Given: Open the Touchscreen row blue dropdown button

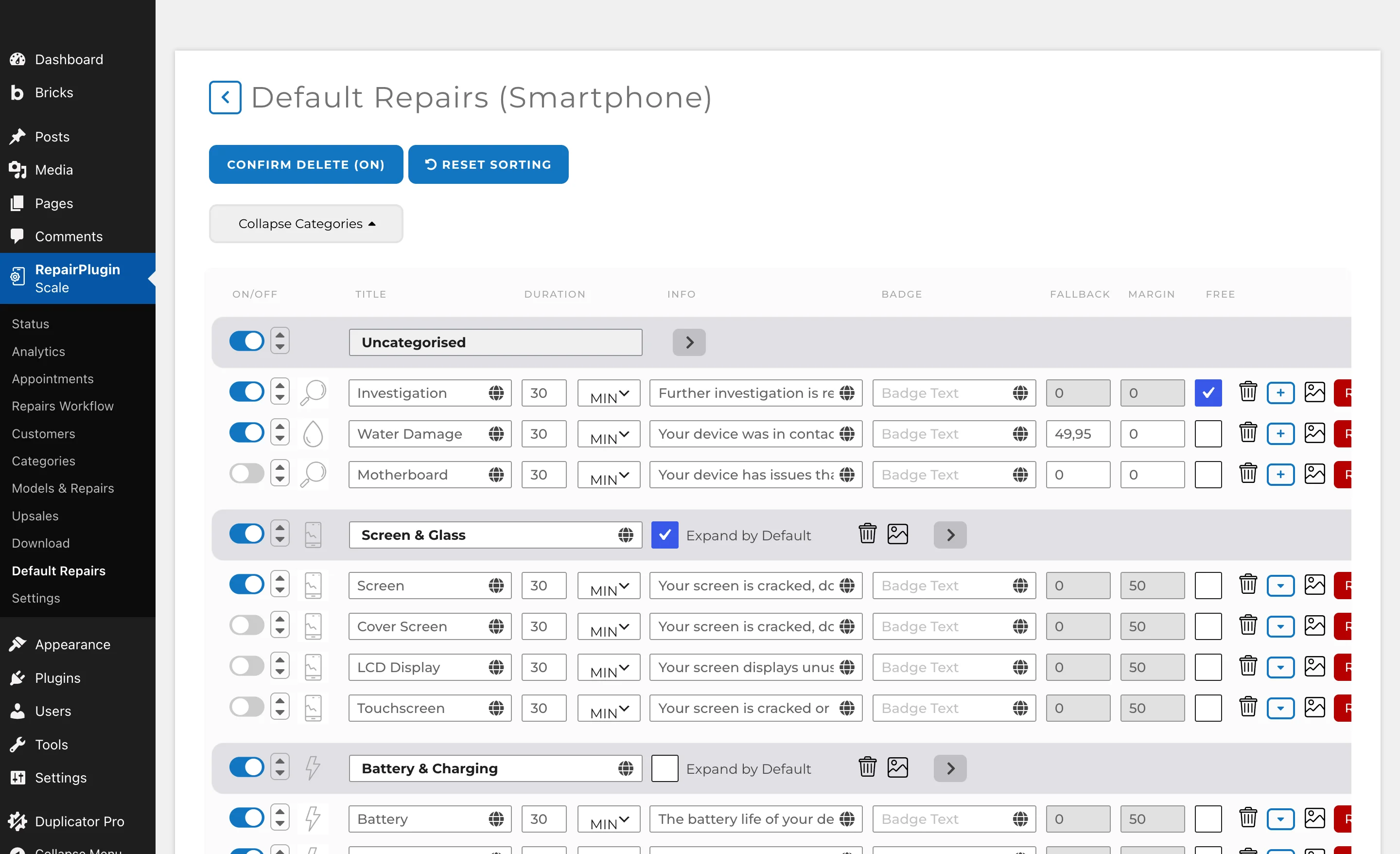Looking at the screenshot, I should coord(1281,709).
